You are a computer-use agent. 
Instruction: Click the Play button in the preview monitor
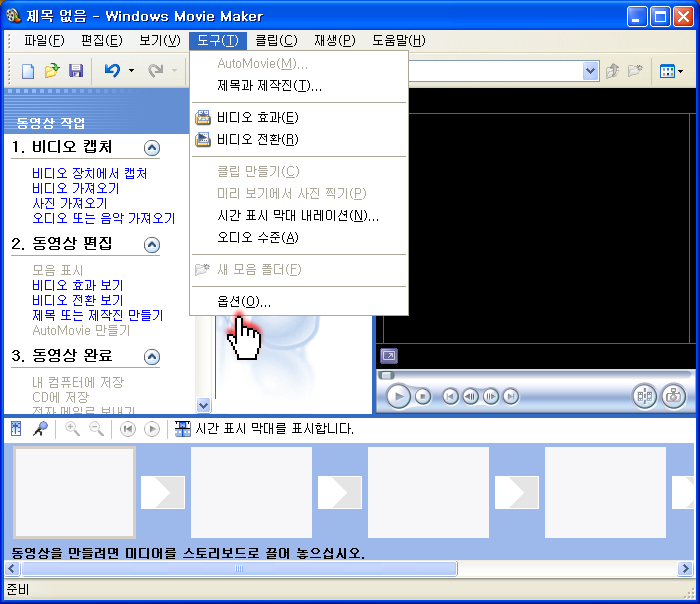(x=398, y=396)
